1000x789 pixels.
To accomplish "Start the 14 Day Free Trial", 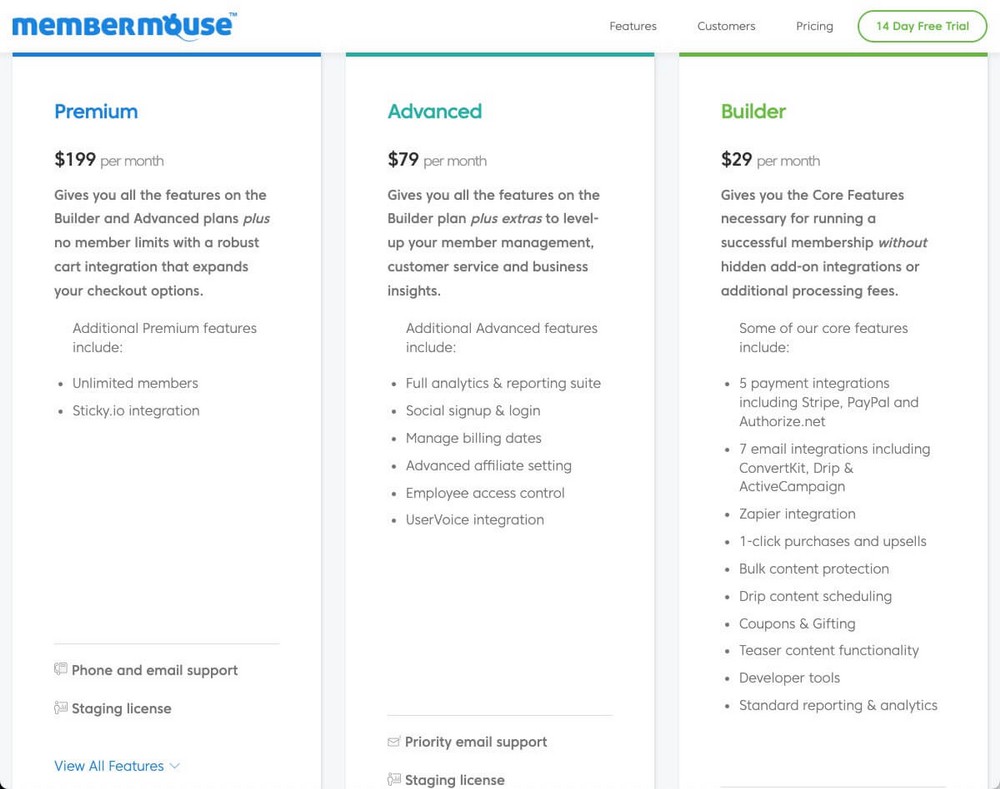I will (922, 26).
